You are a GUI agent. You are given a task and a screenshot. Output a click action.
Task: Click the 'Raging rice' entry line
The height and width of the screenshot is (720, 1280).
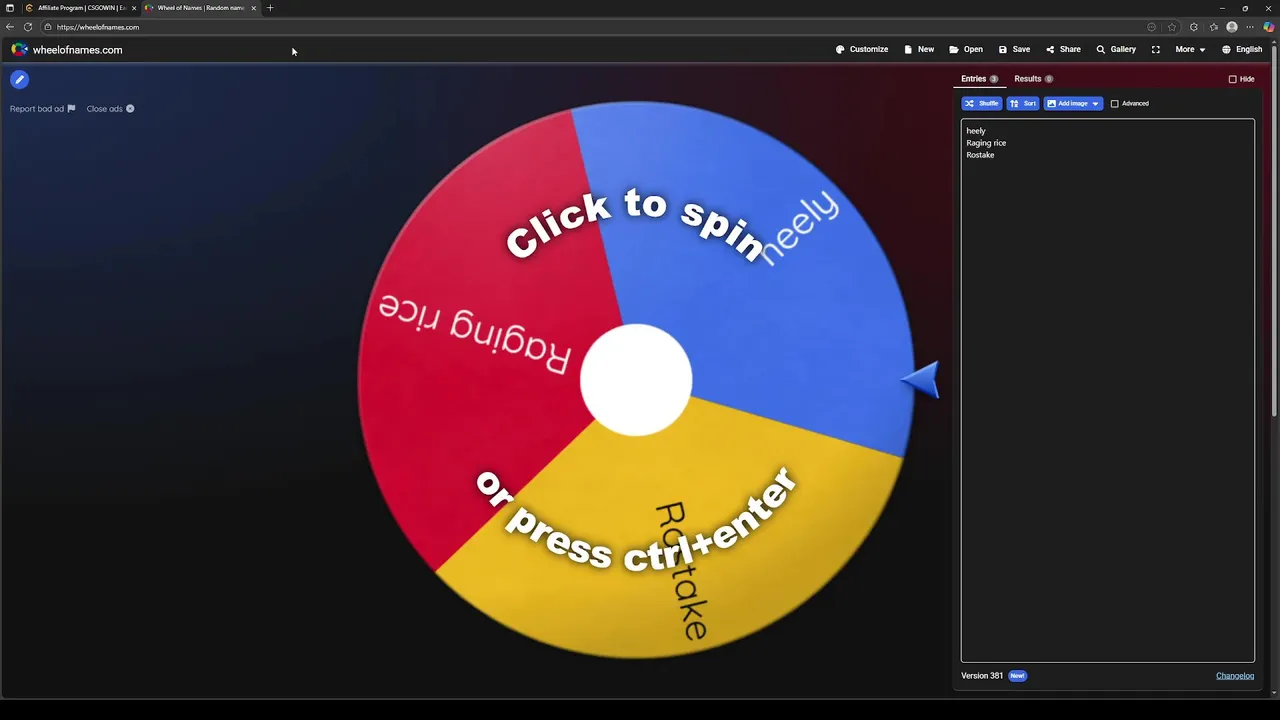(986, 143)
